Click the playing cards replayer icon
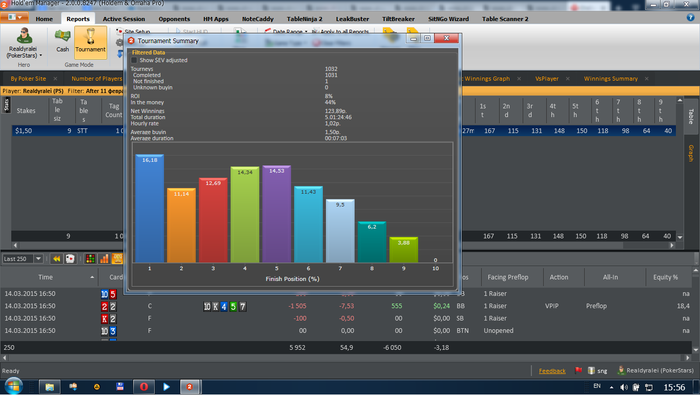700x395 pixels. 70,259
